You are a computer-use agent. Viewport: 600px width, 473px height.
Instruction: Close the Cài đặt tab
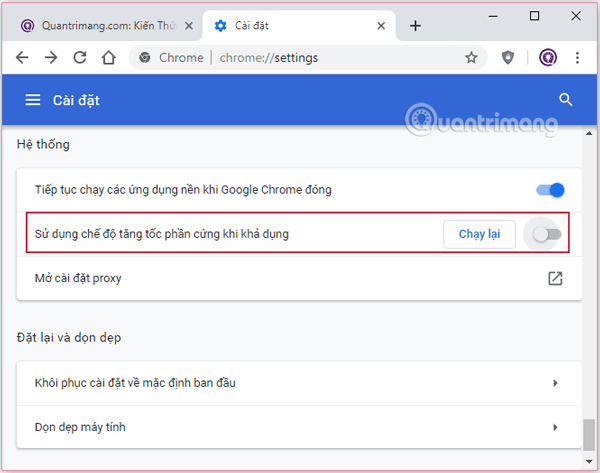coord(381,26)
